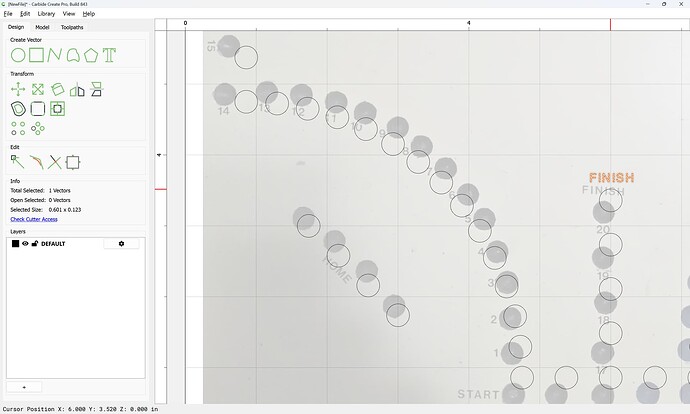Minimize the Carbide Create window
Image resolution: width=690 pixels, height=414 pixels.
point(648,4)
